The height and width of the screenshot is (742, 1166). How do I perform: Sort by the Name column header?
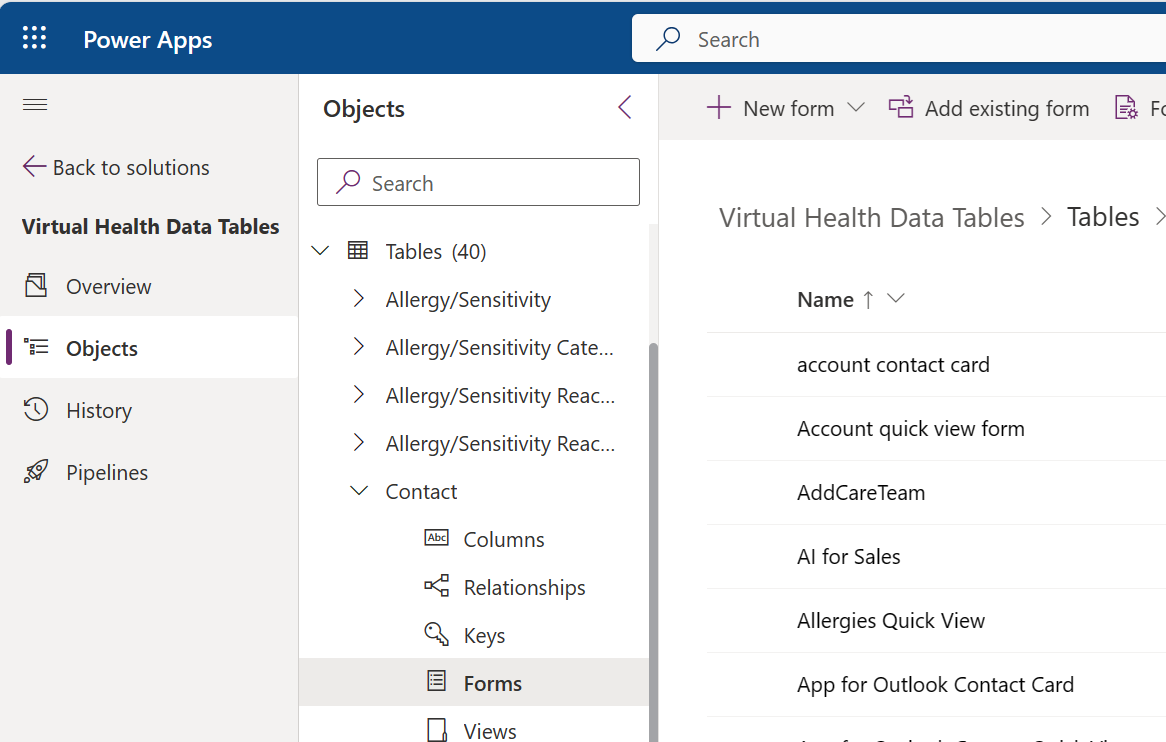[x=825, y=300]
